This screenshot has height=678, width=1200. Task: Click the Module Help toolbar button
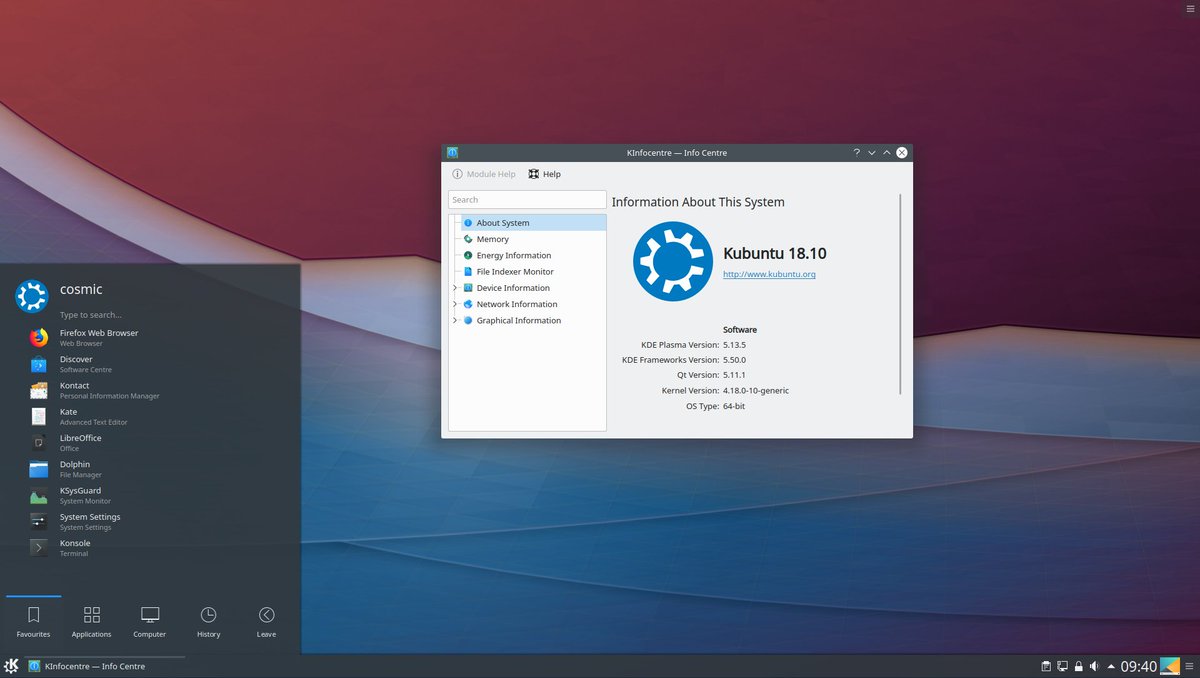(x=484, y=174)
